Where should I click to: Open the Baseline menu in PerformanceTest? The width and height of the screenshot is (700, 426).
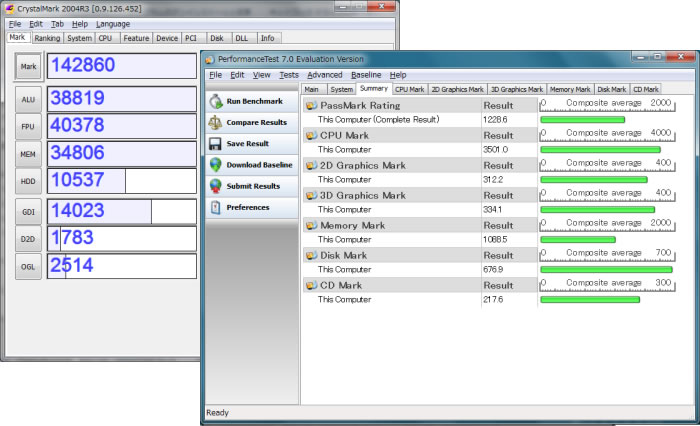tap(366, 75)
